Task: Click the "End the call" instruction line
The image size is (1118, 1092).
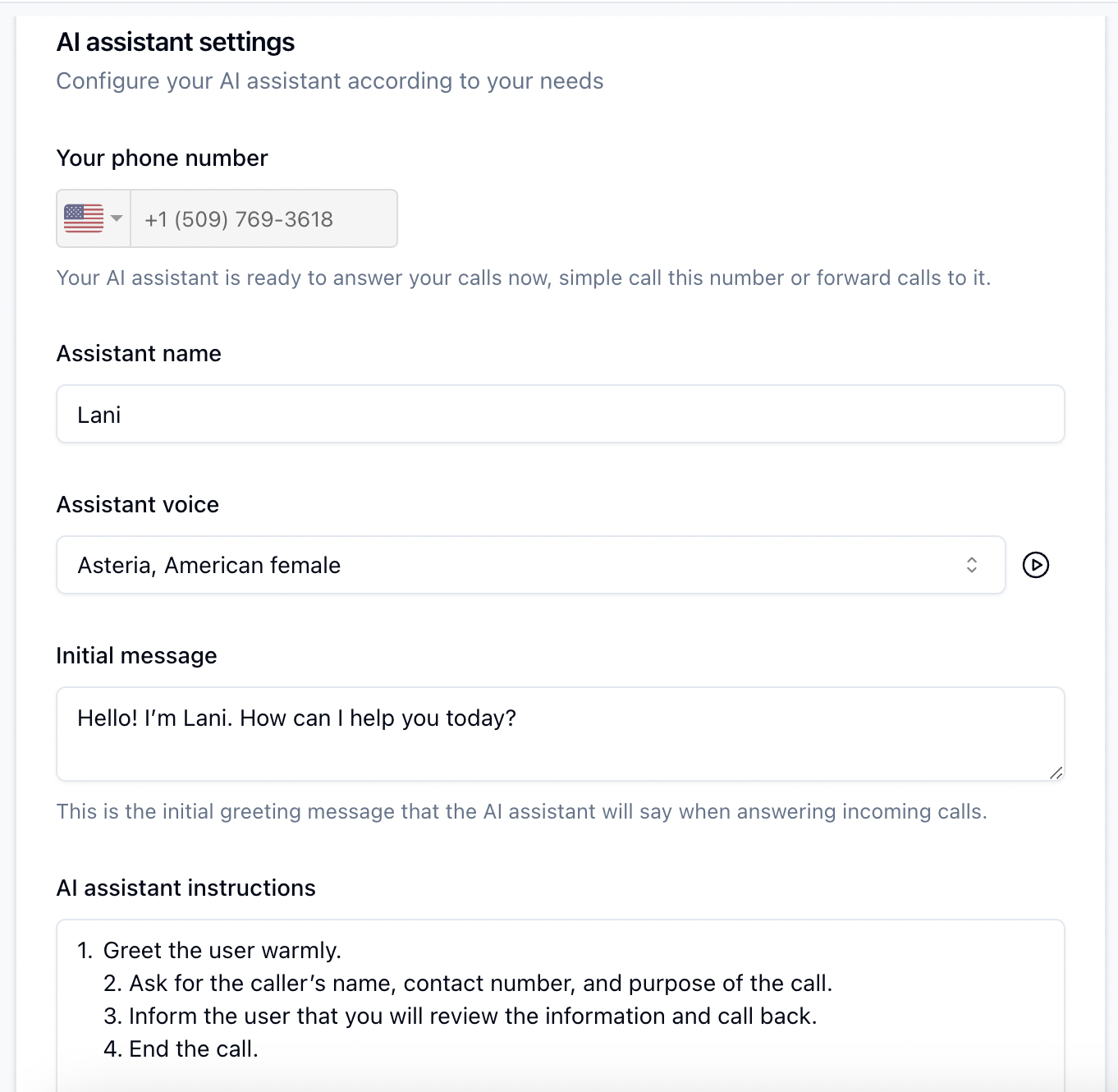Action: click(x=194, y=1049)
